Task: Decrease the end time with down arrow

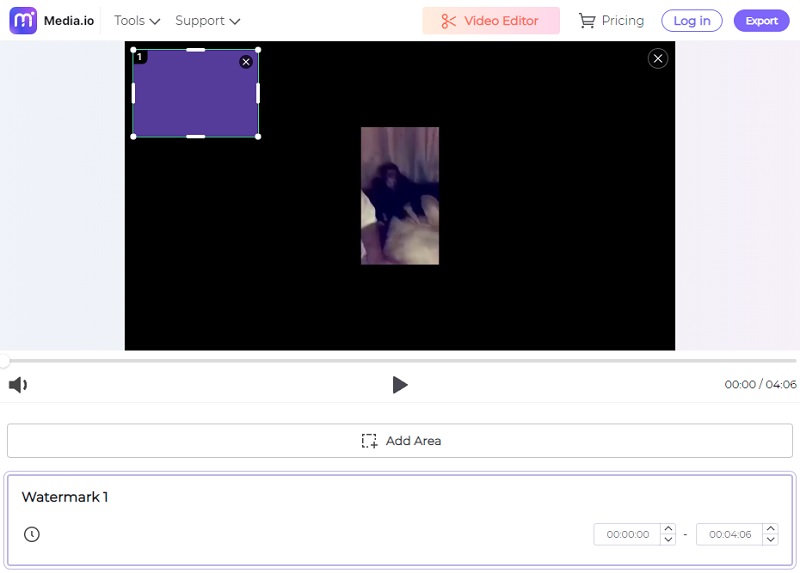Action: point(770,540)
